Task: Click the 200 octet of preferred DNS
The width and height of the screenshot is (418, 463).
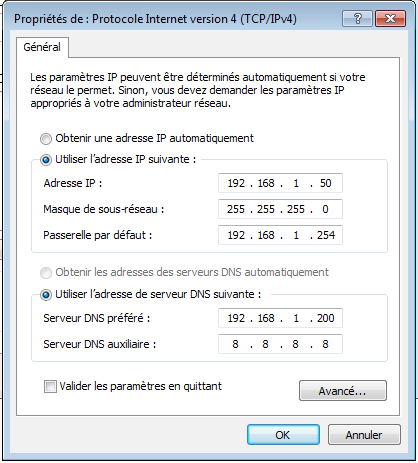Action: point(326,318)
